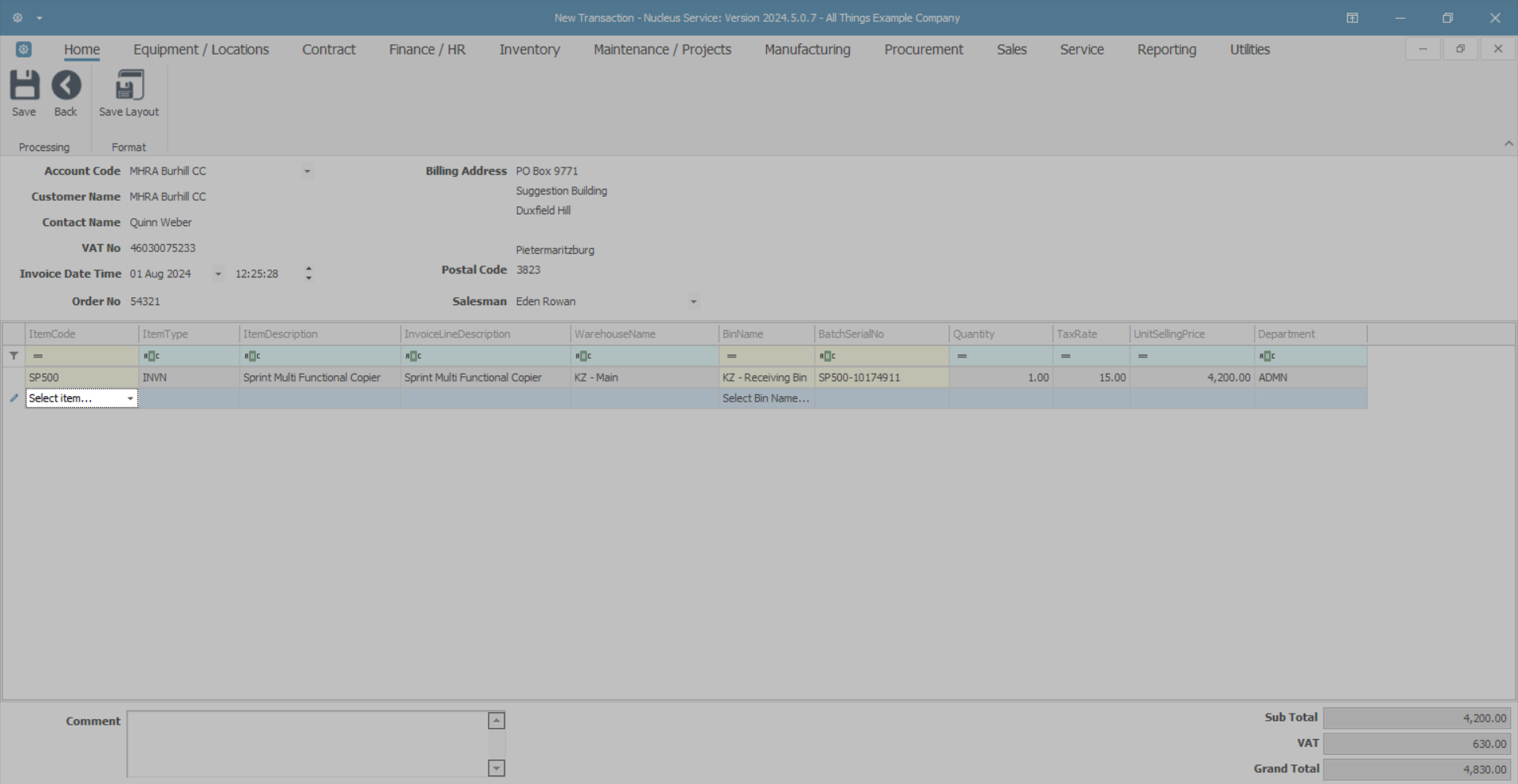The width and height of the screenshot is (1518, 784).
Task: Click the BinName equals filter icon
Action: (731, 356)
